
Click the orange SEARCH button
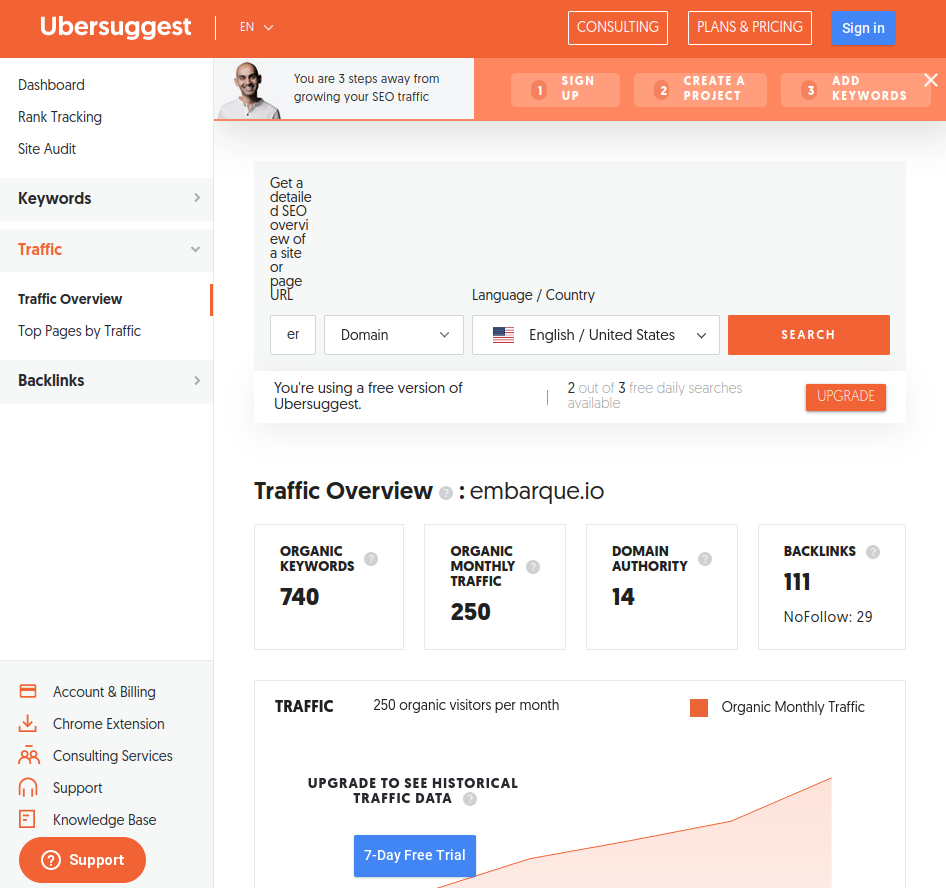point(808,335)
